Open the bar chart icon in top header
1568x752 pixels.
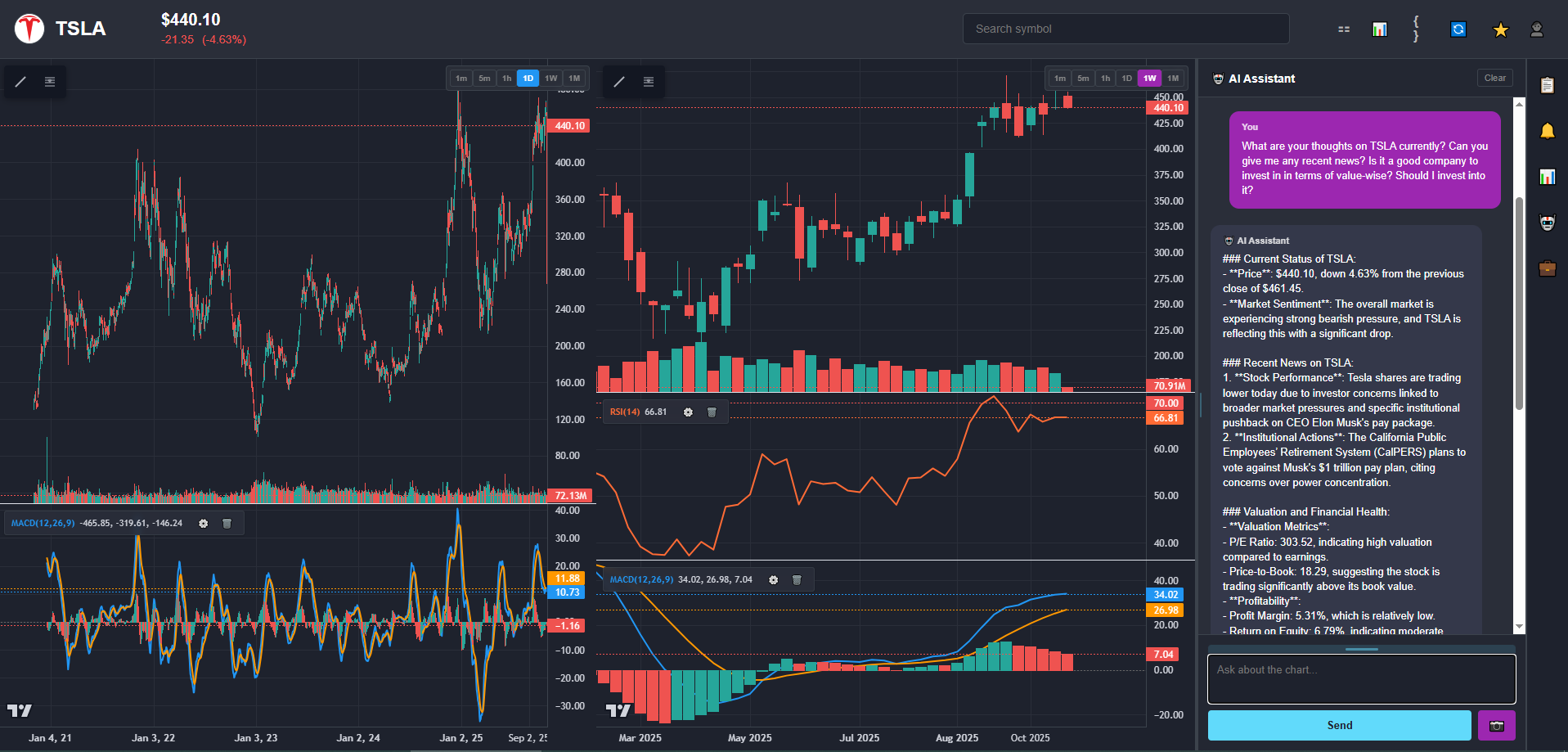click(x=1380, y=29)
